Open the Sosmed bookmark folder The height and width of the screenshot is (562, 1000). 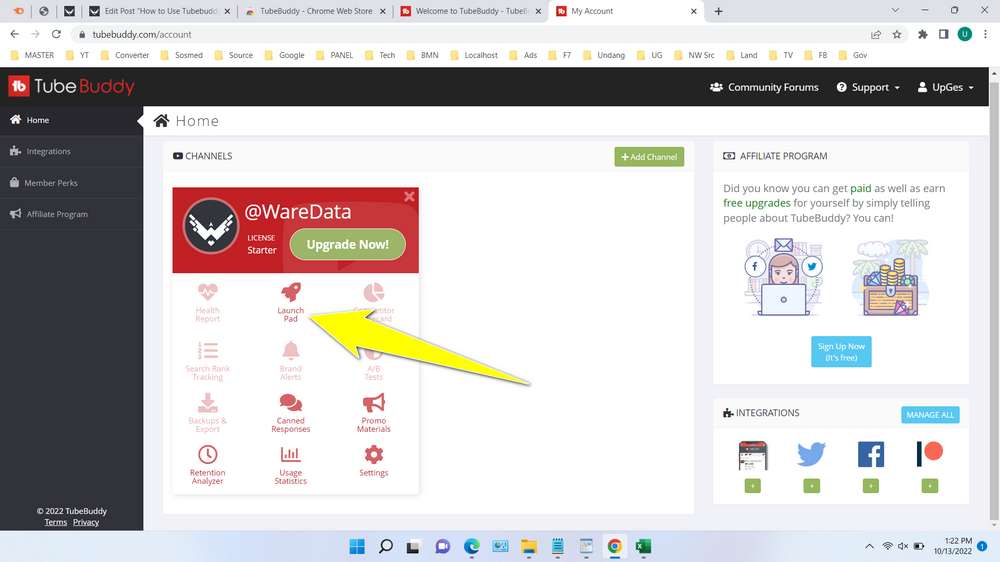coord(182,55)
